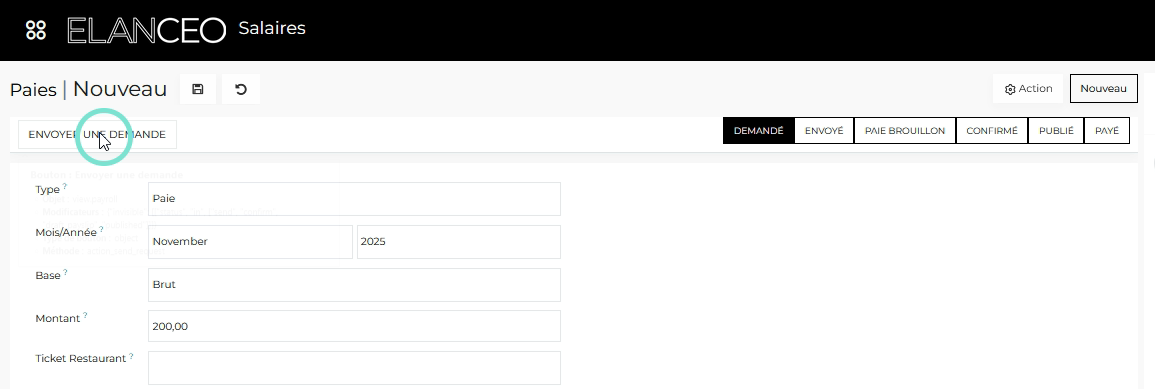Show help tooltip next to Mois/Année label
This screenshot has height=389, width=1155.
(102, 229)
